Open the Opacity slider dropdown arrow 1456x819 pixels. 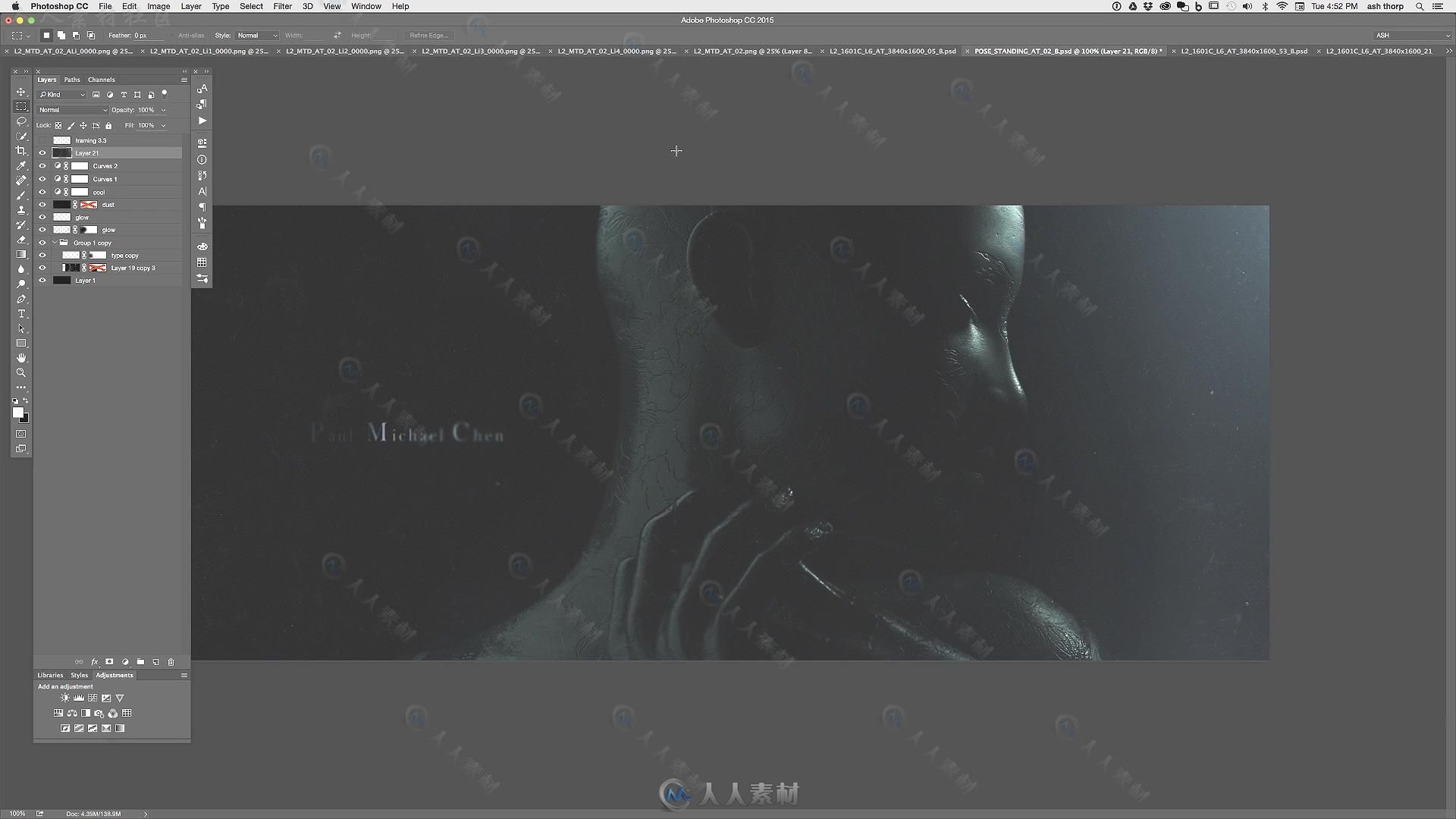163,110
